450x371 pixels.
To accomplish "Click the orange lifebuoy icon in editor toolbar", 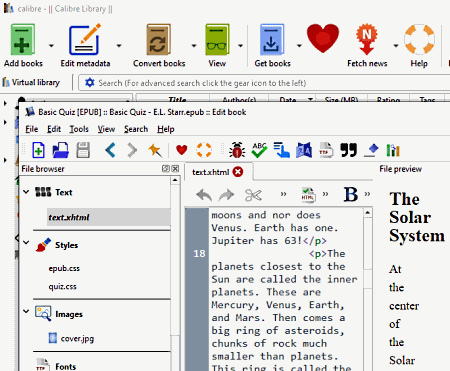I will click(204, 150).
